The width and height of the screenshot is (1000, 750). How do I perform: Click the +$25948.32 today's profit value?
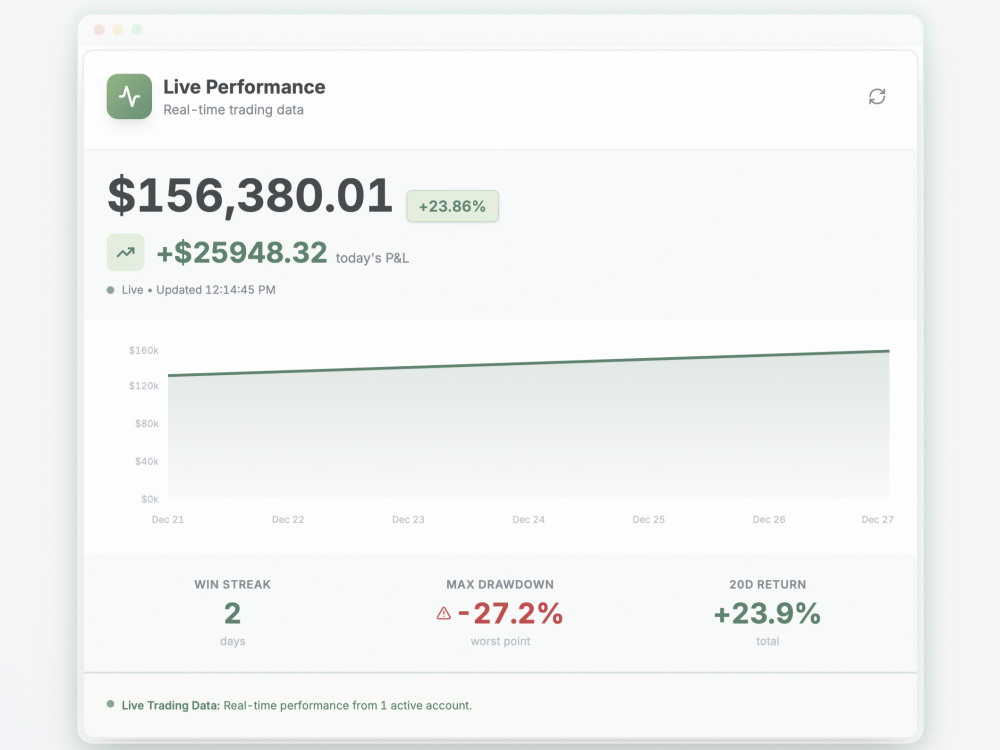coord(242,253)
